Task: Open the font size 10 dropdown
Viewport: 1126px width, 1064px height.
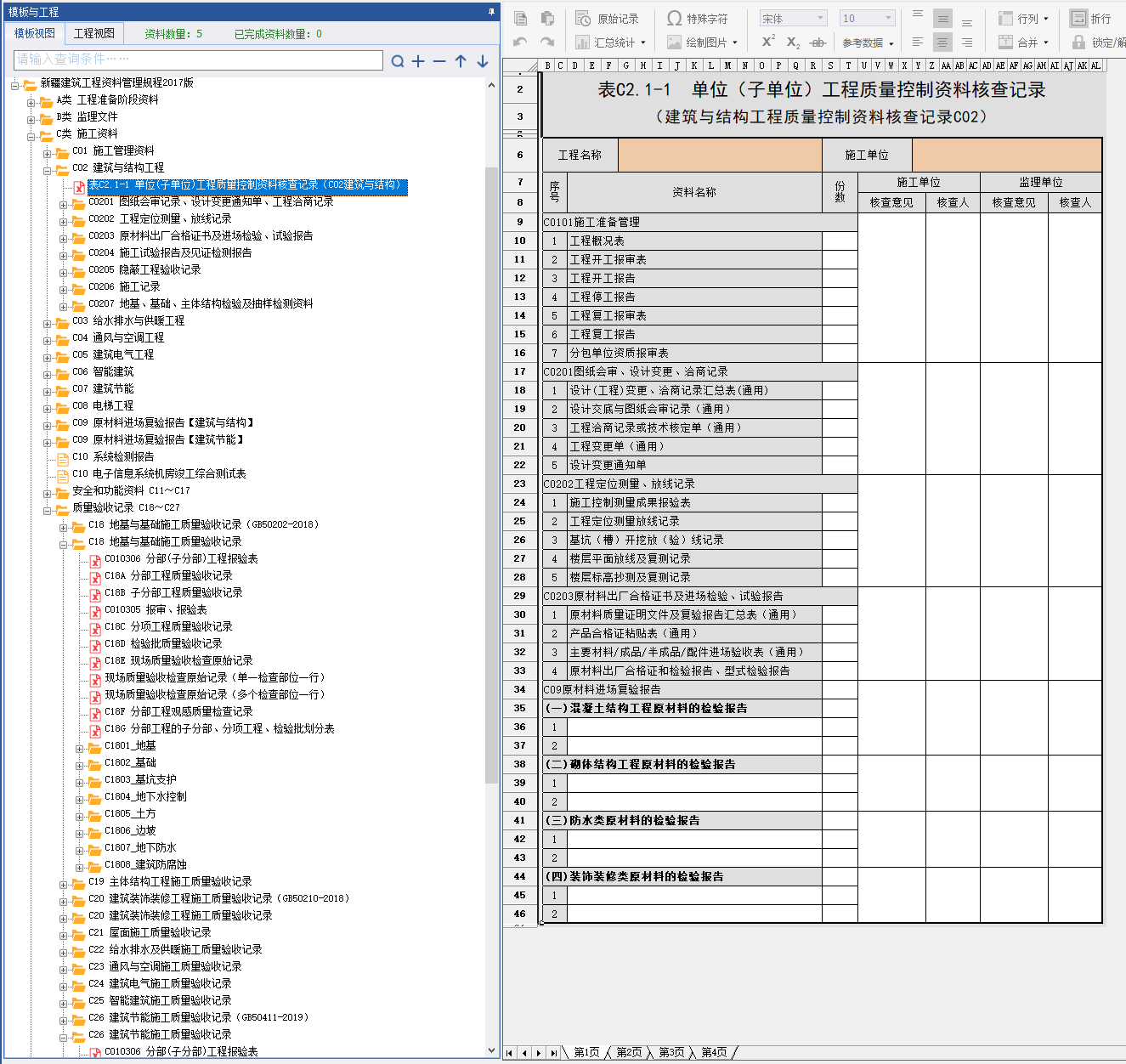Action: click(x=867, y=18)
